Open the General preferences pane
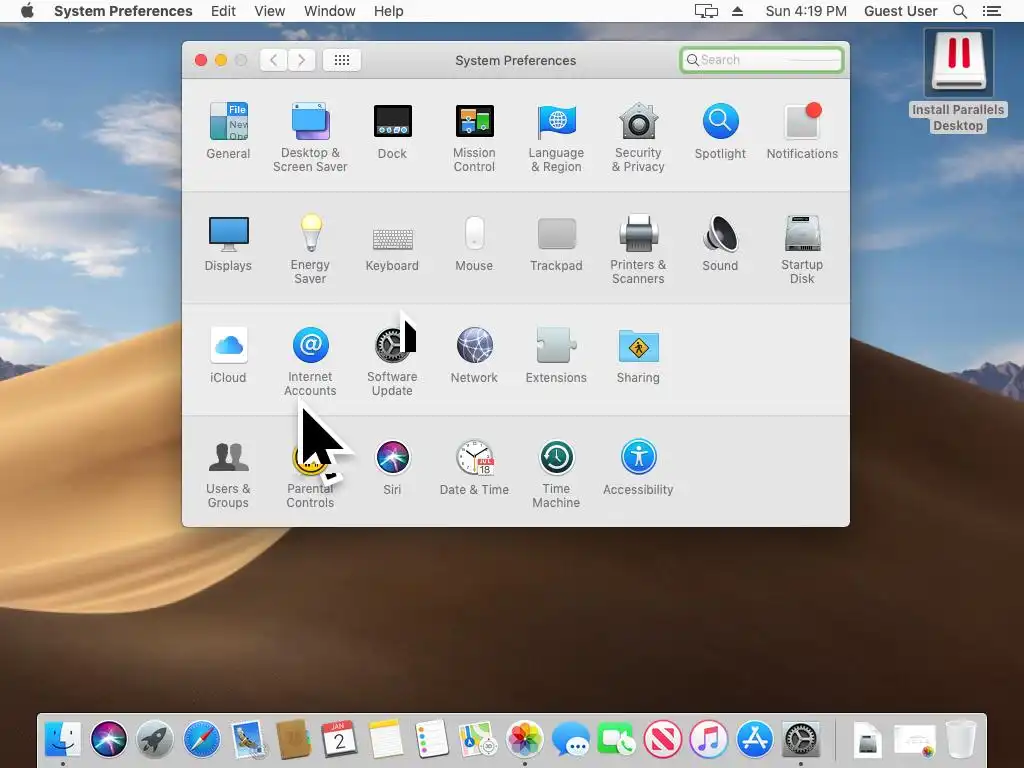 [x=228, y=131]
